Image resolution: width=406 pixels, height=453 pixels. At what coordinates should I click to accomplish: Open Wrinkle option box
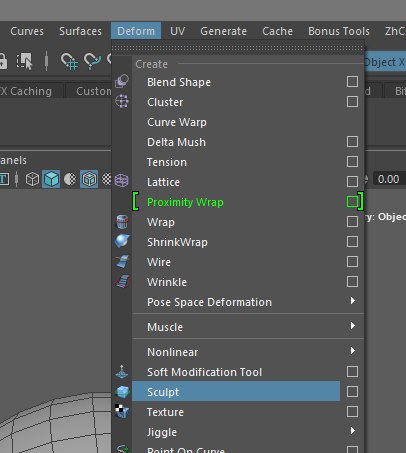352,282
